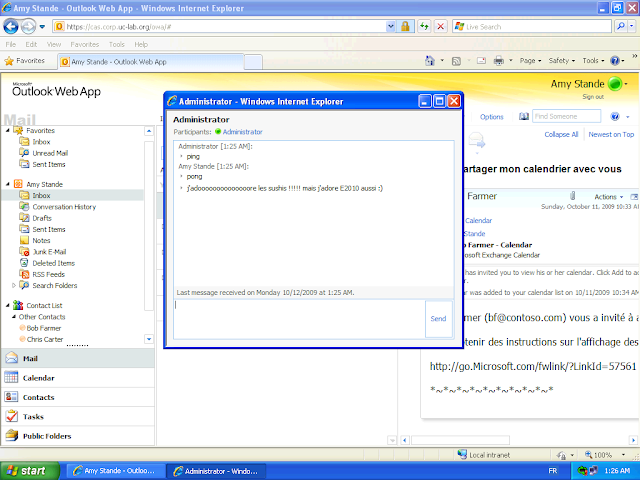This screenshot has width=640, height=480.
Task: Click the new tab button
Action: pyautogui.click(x=253, y=62)
